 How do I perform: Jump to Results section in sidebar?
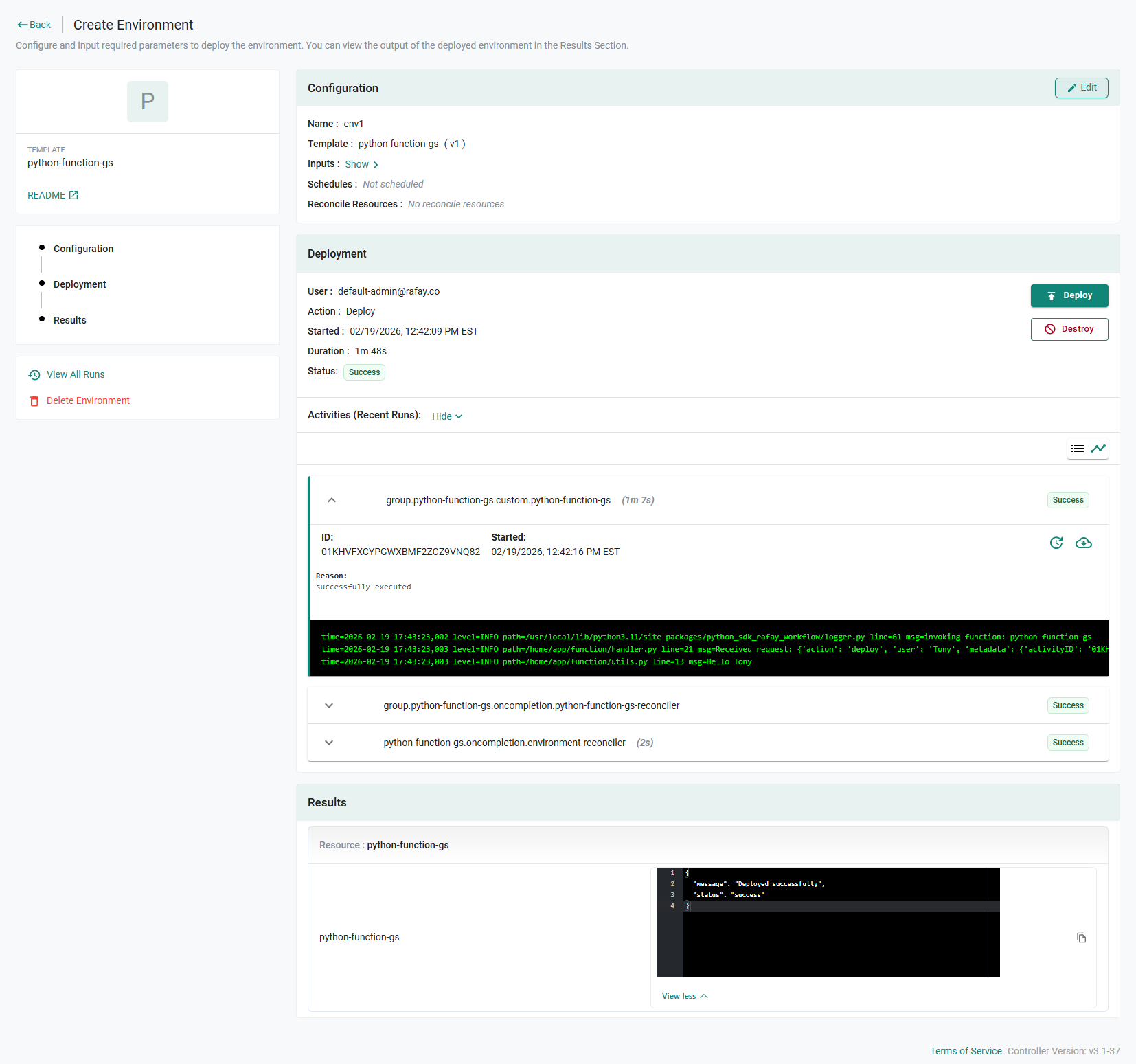70,320
